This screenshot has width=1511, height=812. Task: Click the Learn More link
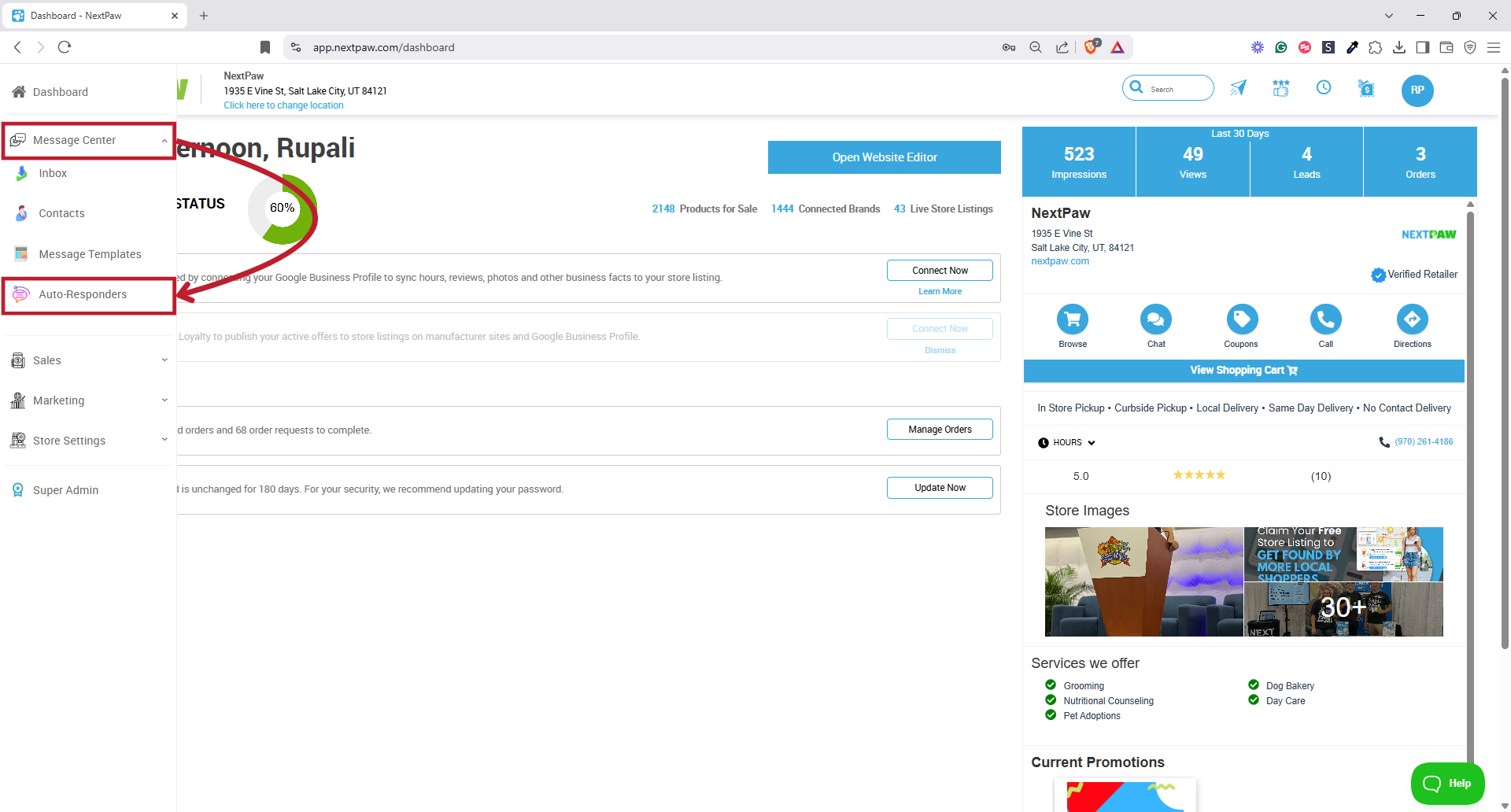940,291
